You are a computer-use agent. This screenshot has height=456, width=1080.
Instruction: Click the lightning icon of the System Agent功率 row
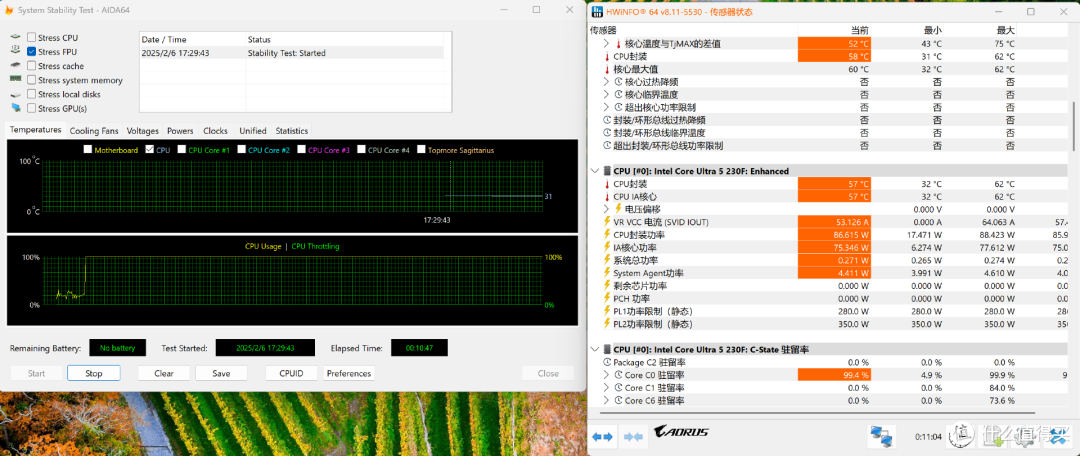607,273
